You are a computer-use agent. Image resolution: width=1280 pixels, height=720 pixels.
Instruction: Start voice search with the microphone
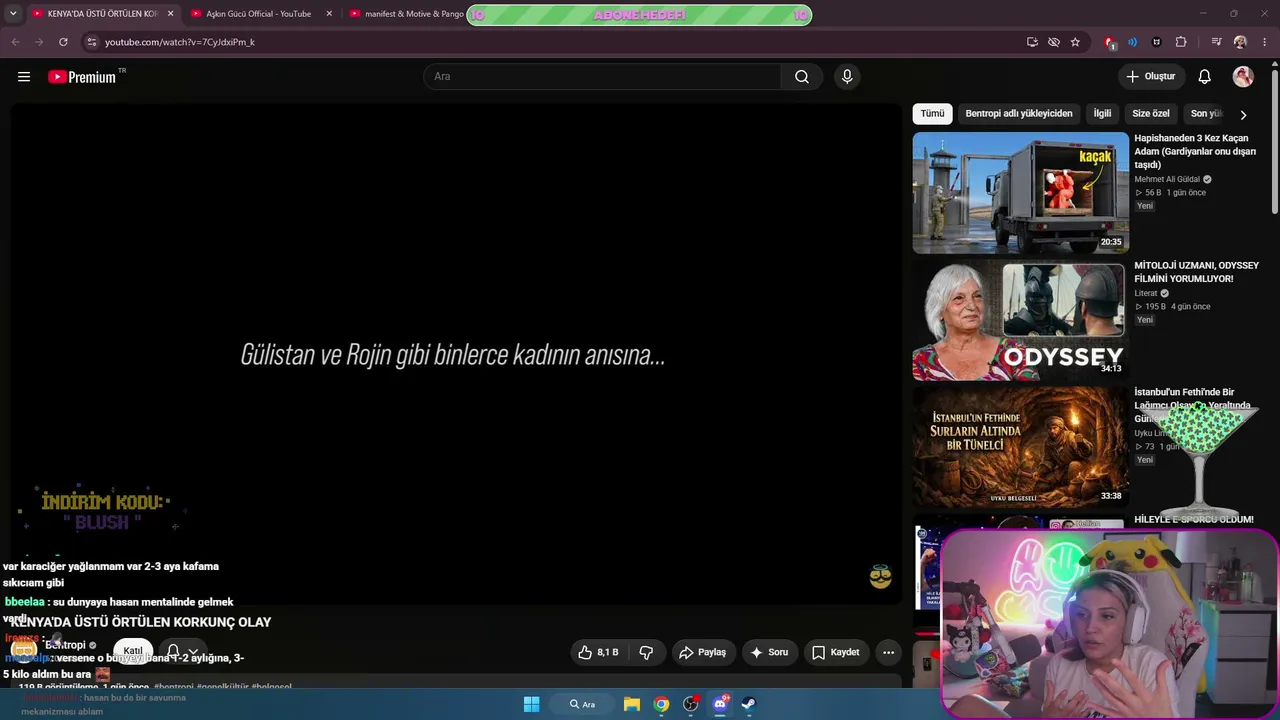click(x=847, y=77)
